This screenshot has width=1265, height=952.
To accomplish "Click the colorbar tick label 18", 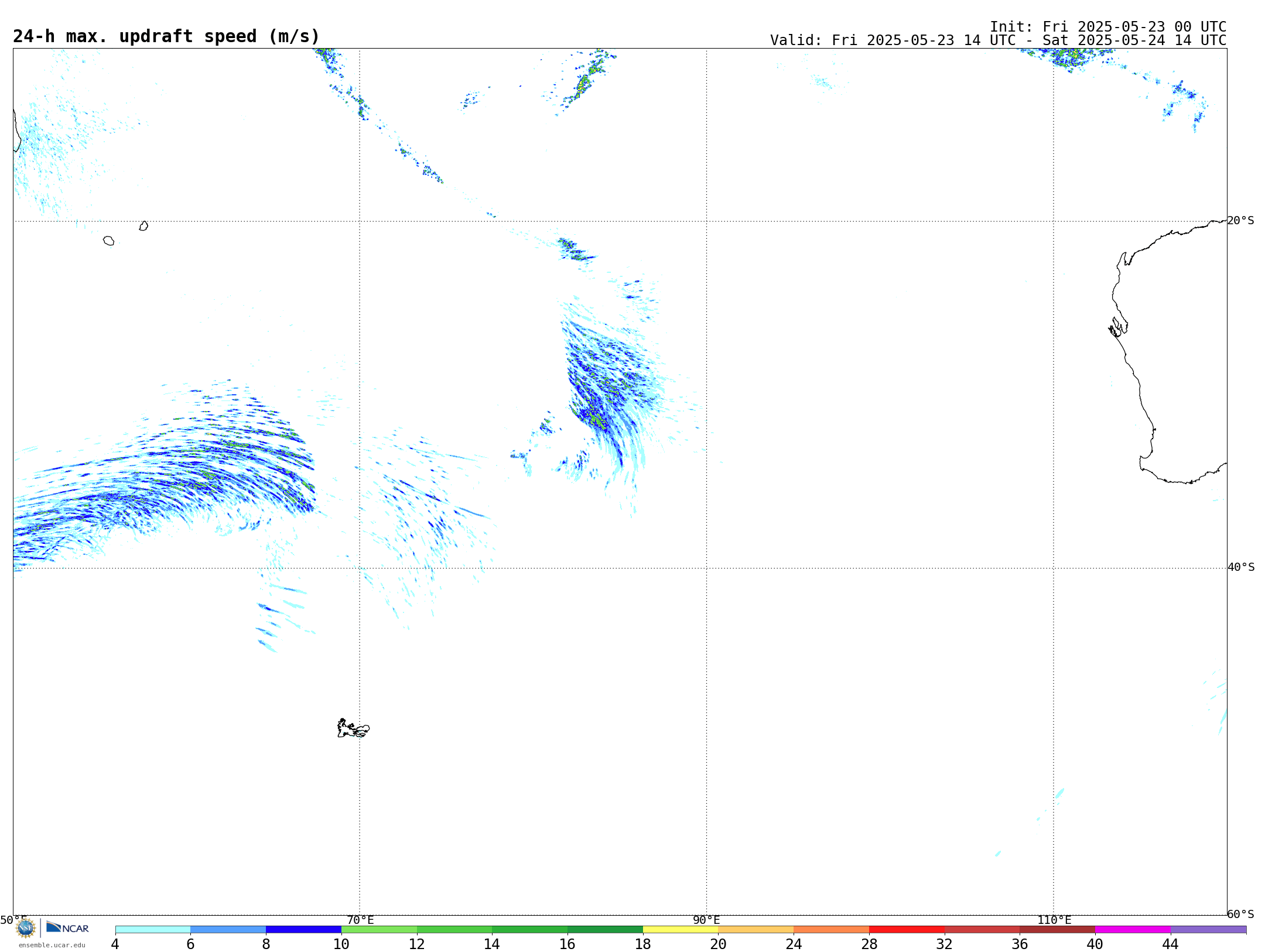I will (x=643, y=944).
